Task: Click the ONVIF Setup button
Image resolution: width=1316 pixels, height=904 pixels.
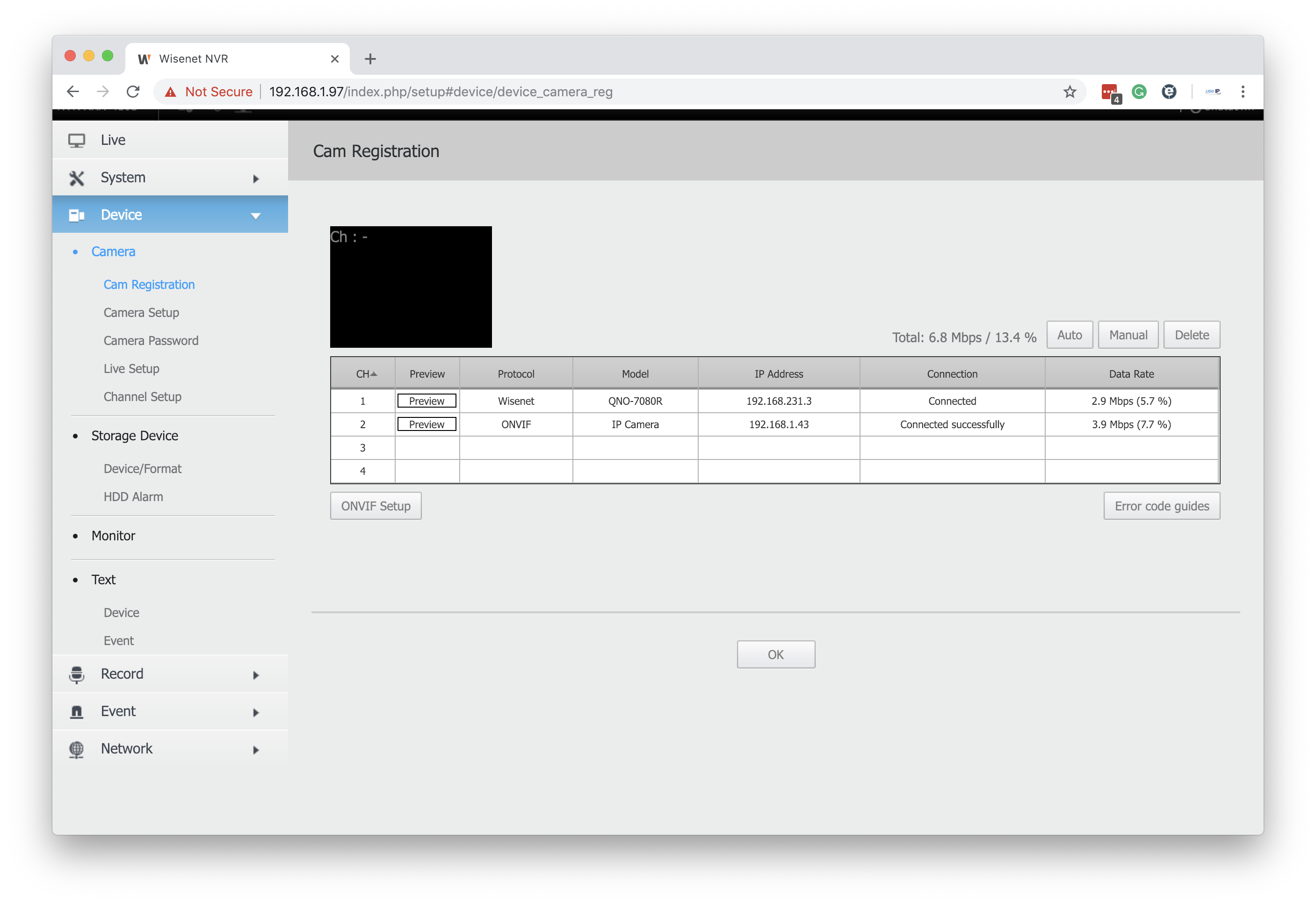Action: [376, 506]
